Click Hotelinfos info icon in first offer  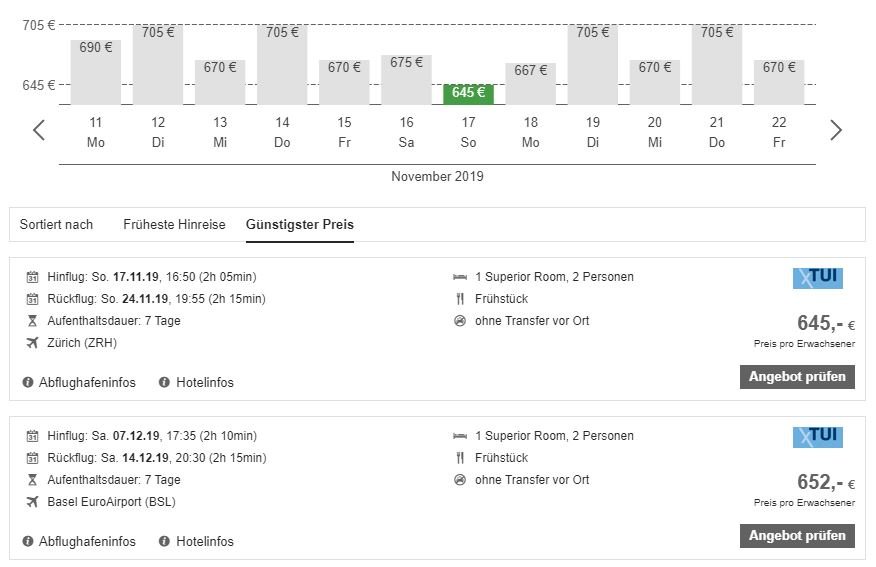click(x=164, y=382)
